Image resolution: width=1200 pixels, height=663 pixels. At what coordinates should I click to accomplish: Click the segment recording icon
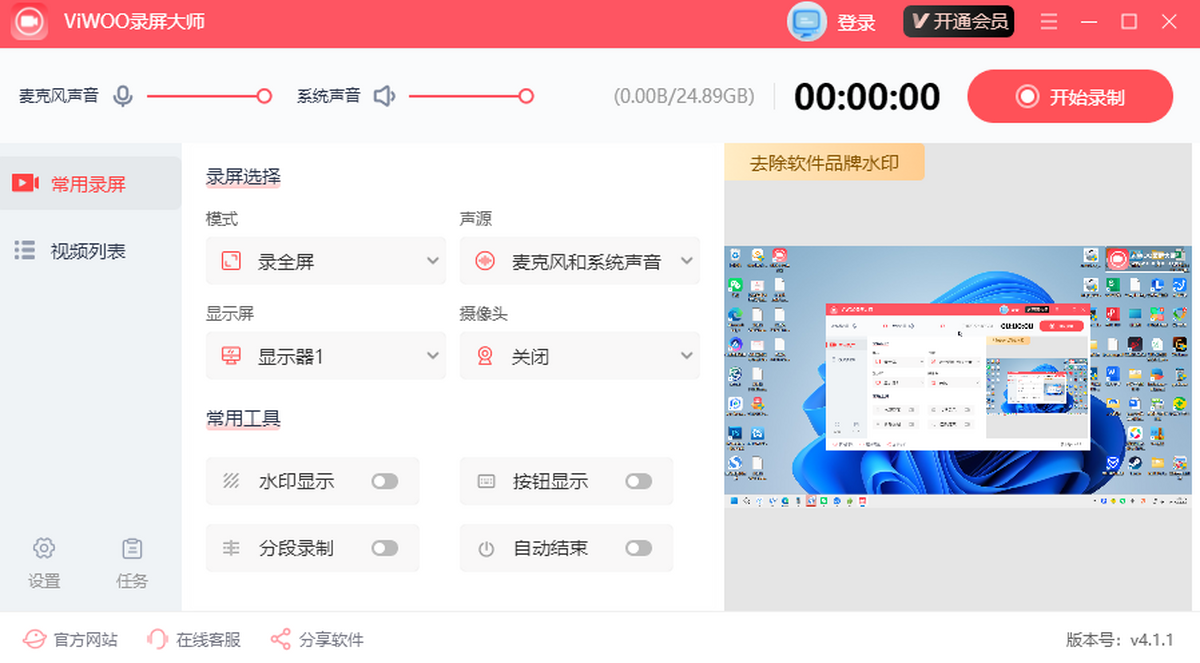(x=231, y=548)
